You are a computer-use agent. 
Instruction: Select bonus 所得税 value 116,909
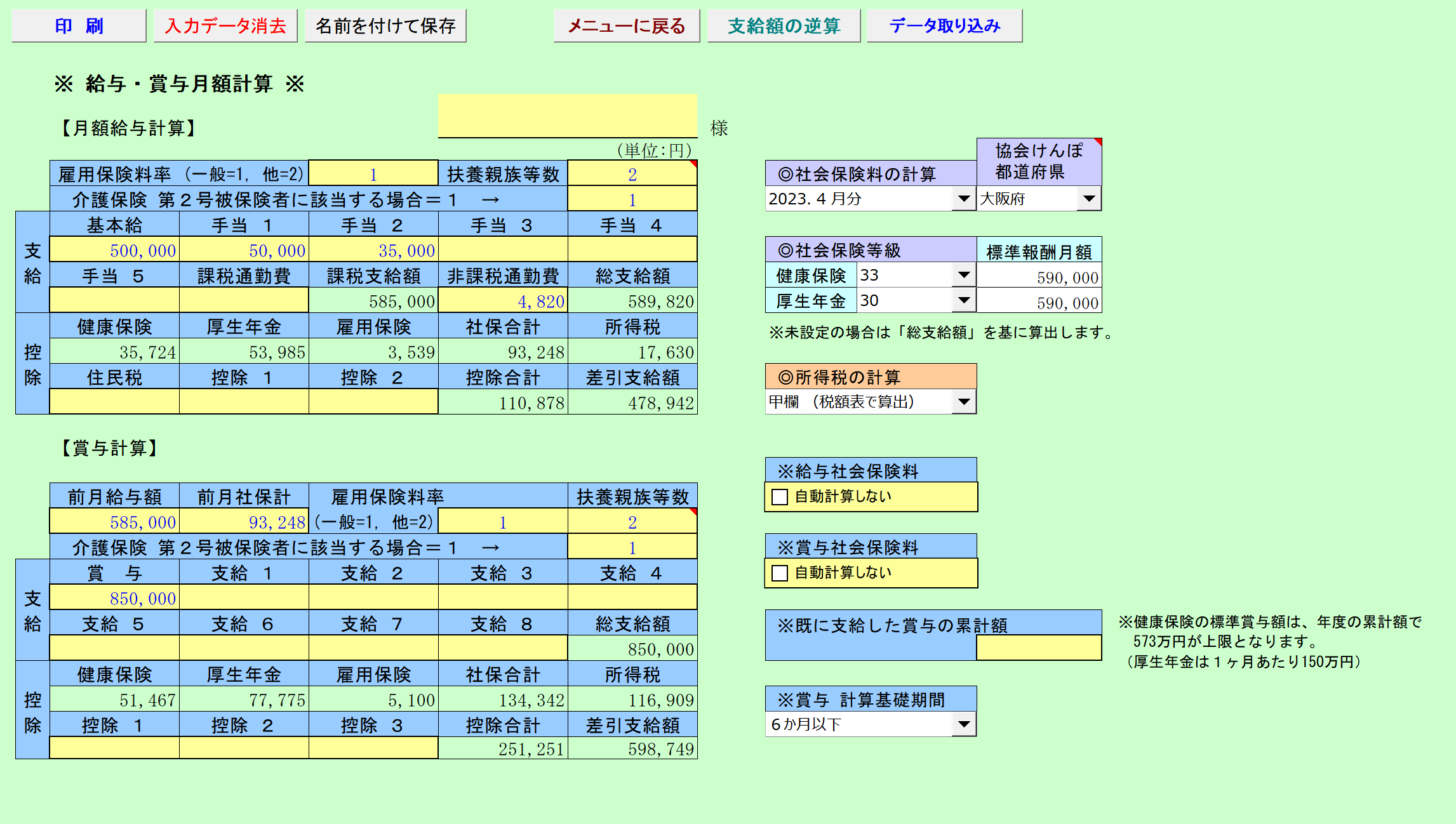pos(633,699)
